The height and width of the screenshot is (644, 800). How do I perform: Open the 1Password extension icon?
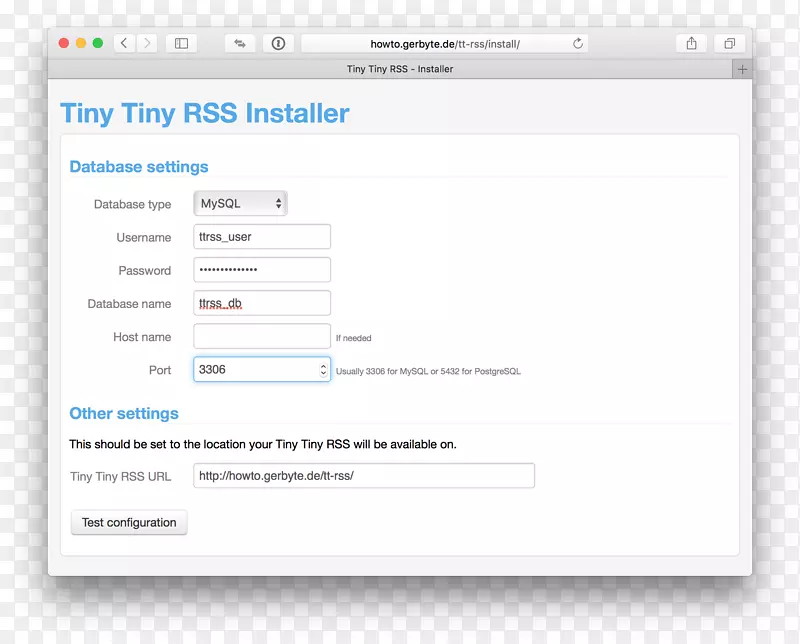point(278,43)
